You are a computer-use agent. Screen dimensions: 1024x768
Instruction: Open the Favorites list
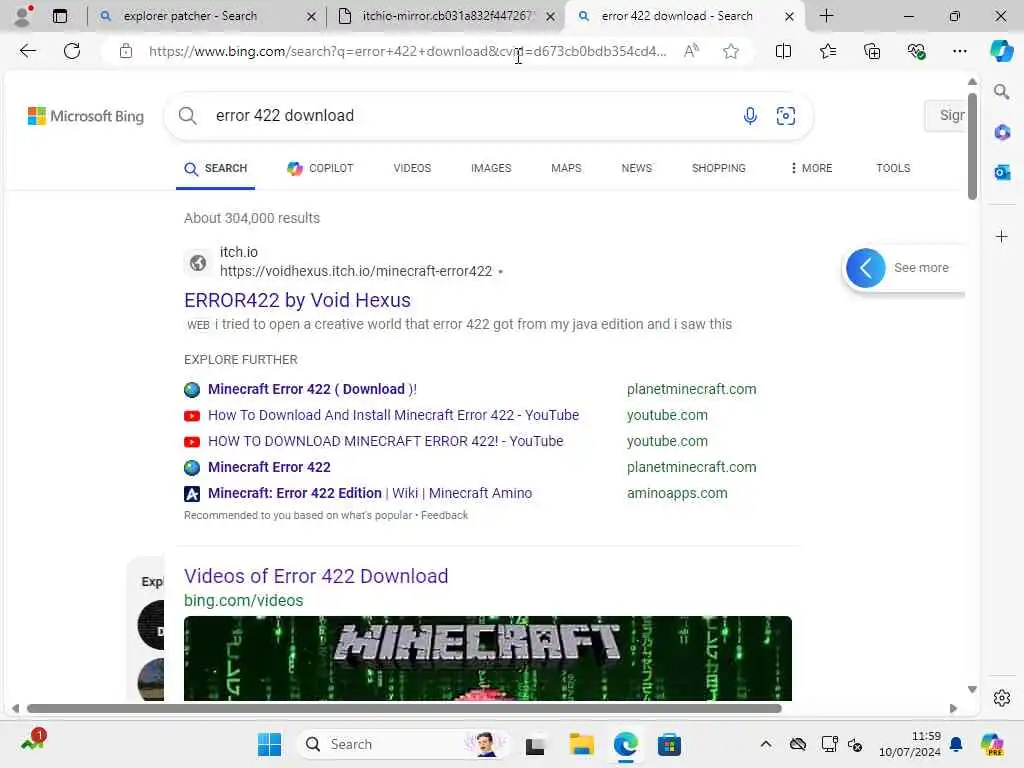[x=827, y=51]
